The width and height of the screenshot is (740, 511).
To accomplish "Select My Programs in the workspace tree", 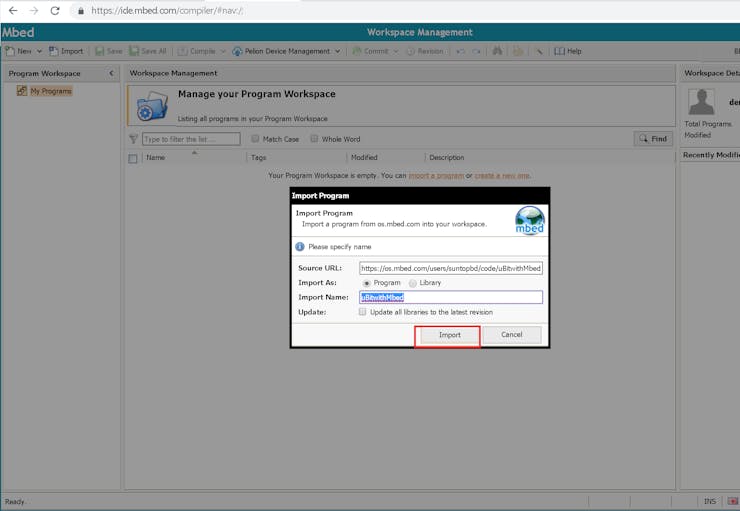I will coord(51,91).
